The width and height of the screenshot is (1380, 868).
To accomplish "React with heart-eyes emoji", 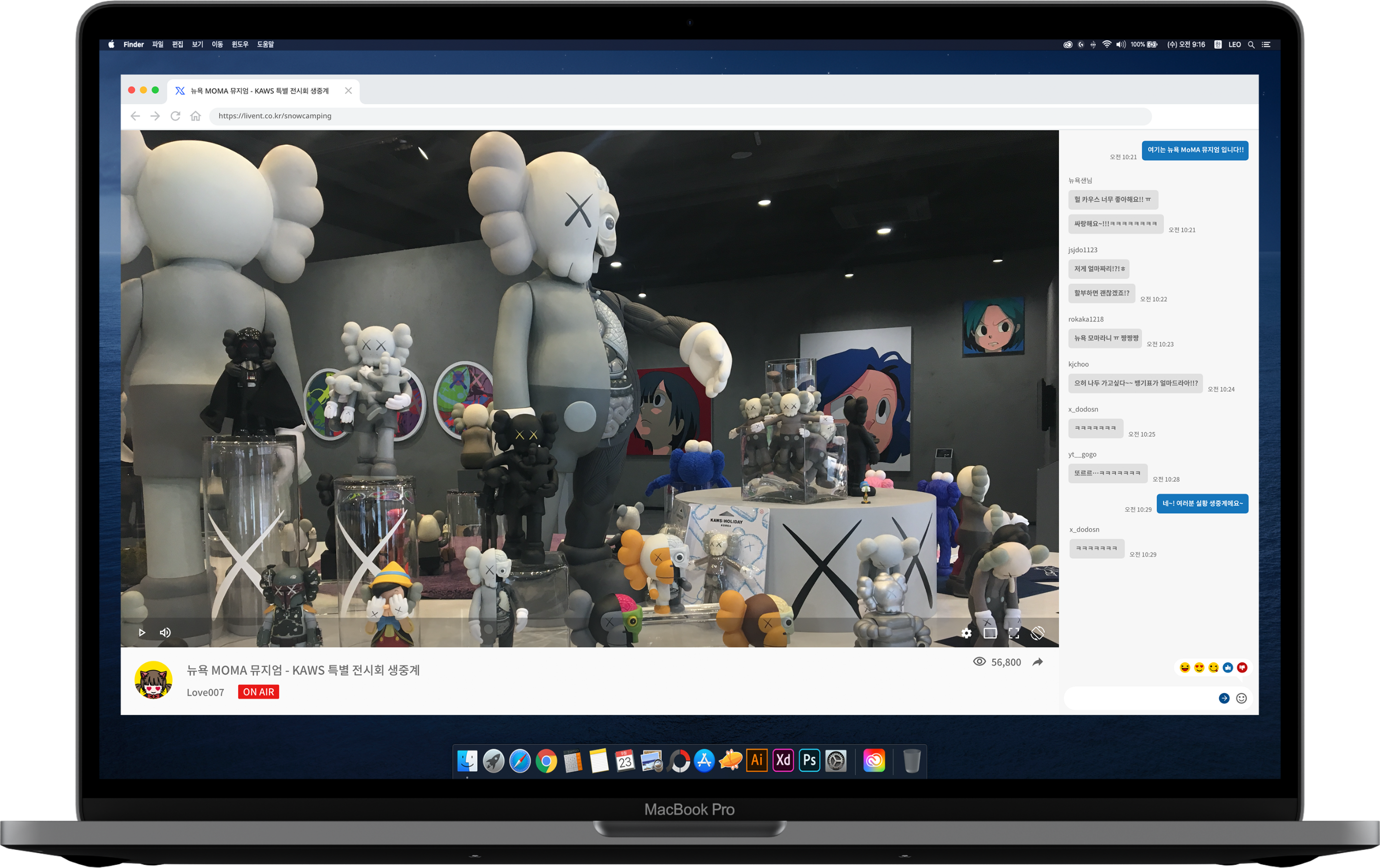I will [x=1199, y=667].
